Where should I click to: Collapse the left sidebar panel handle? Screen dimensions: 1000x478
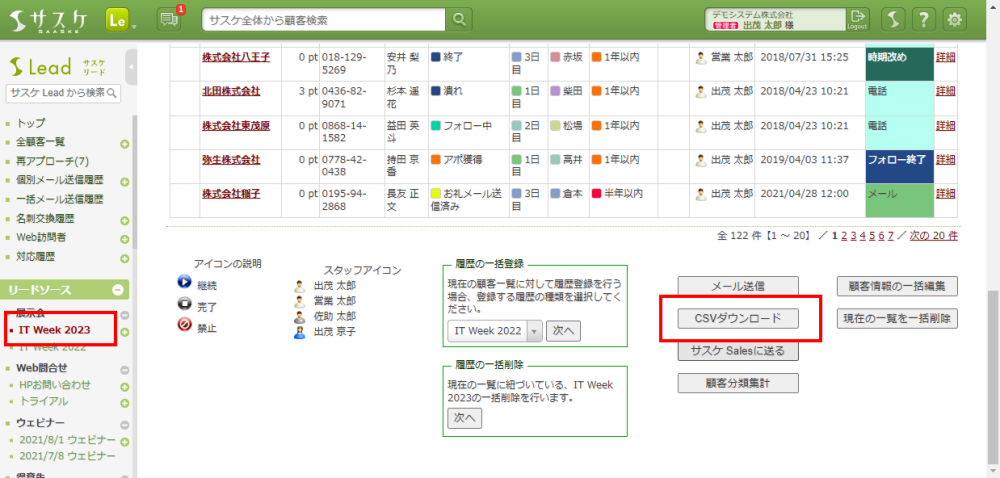click(132, 68)
